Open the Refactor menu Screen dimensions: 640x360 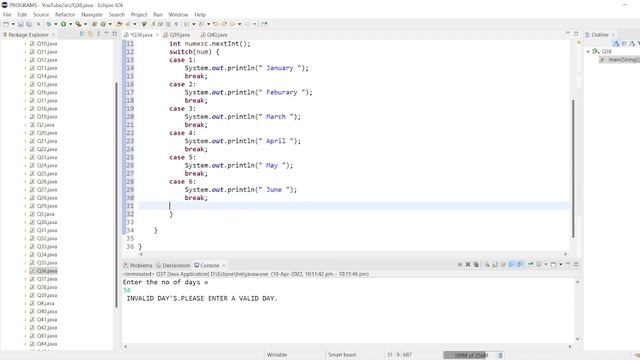pos(65,14)
